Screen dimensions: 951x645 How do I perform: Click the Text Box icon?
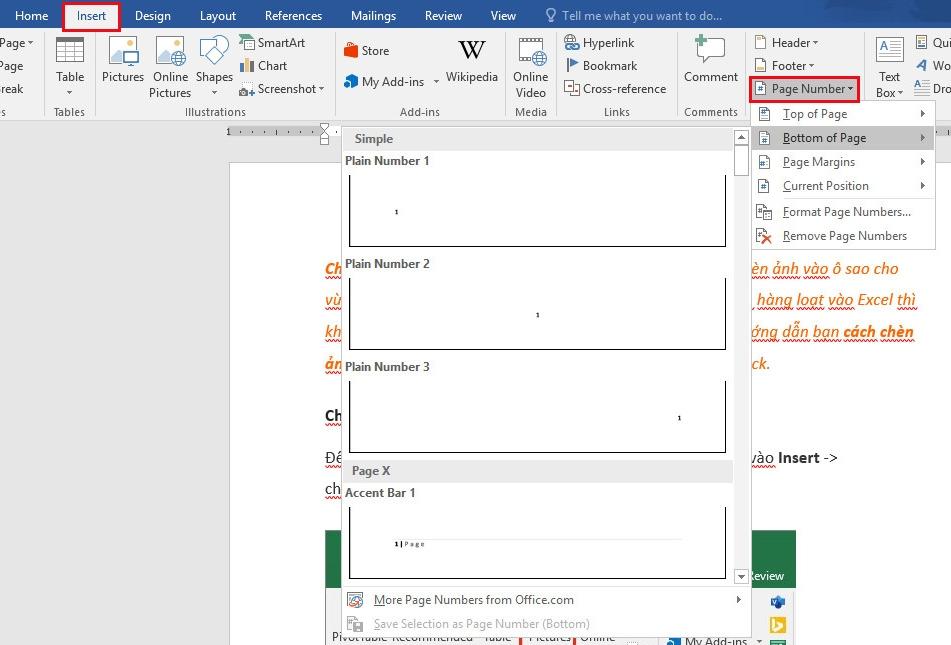click(x=890, y=50)
